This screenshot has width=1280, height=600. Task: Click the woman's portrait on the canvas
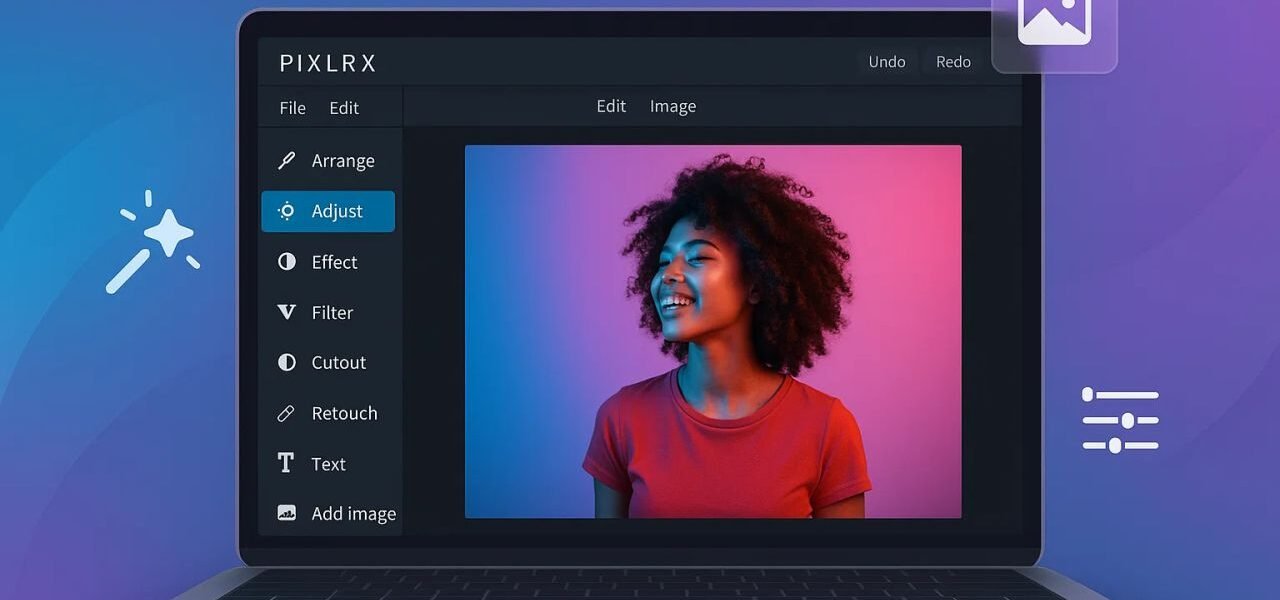(713, 330)
